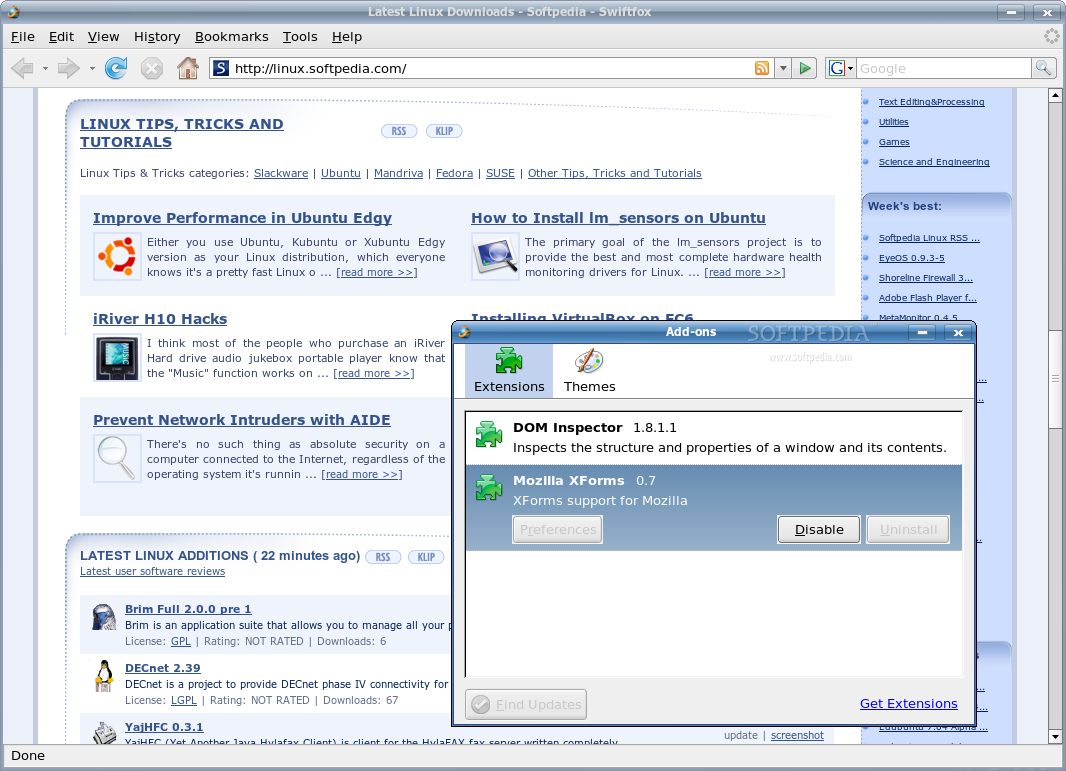The height and width of the screenshot is (771, 1066).
Task: Switch to the Extensions tab in Add-ons
Action: [x=509, y=371]
